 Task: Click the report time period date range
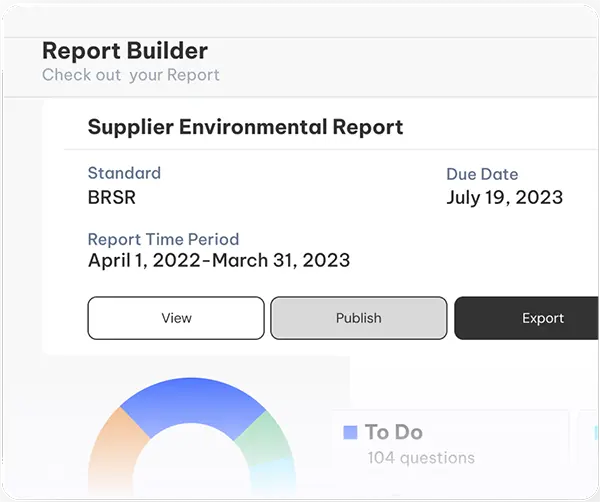pyautogui.click(x=219, y=261)
